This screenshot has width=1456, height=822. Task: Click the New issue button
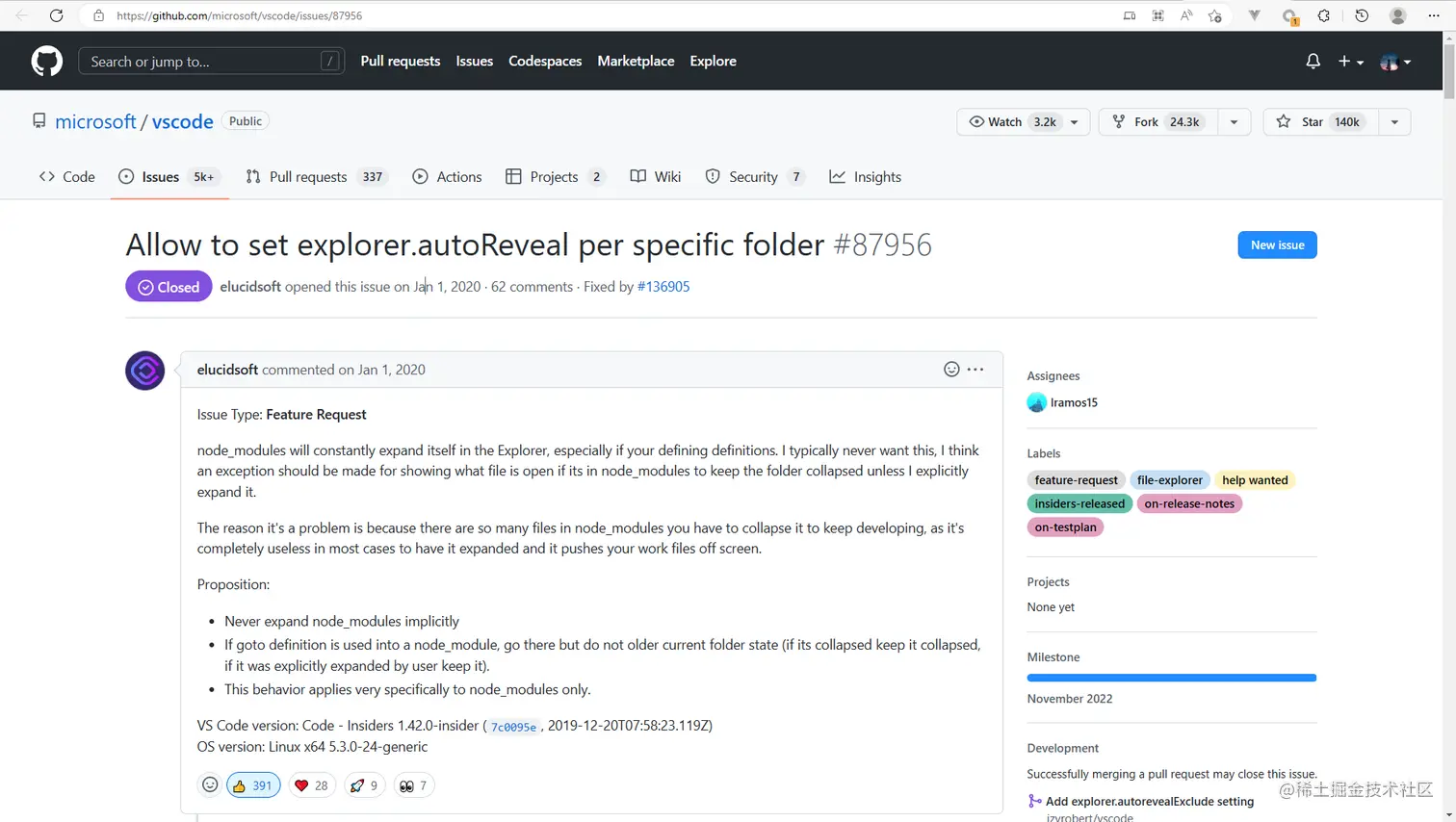(x=1277, y=245)
